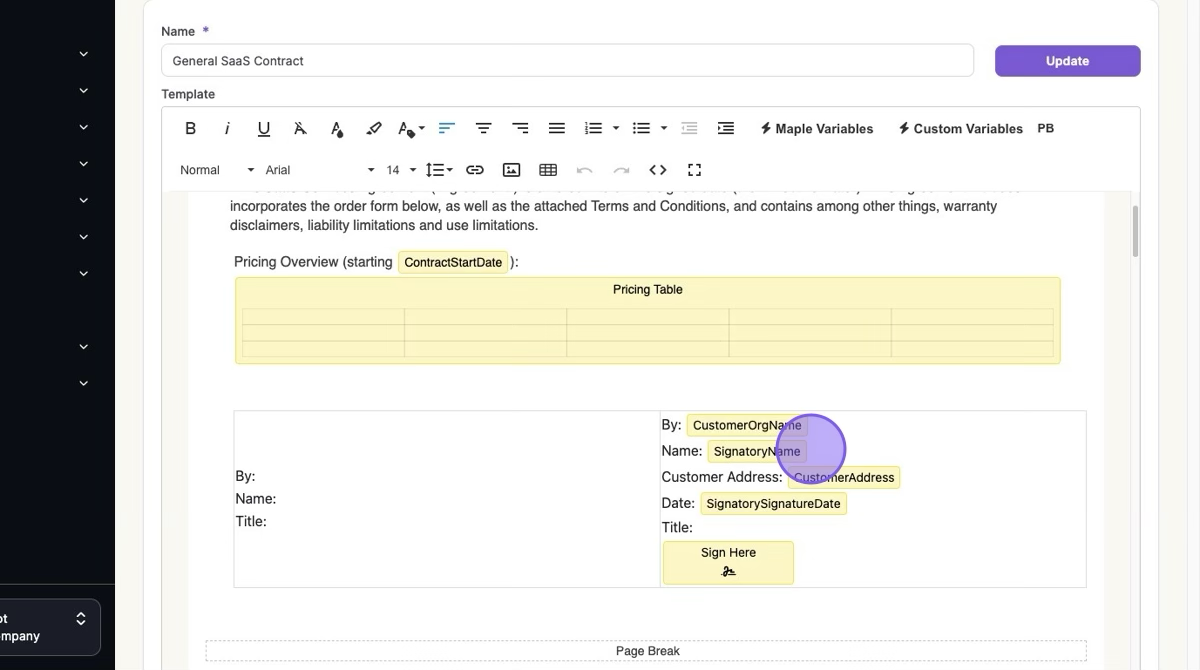Open the text color picker

[x=337, y=128]
